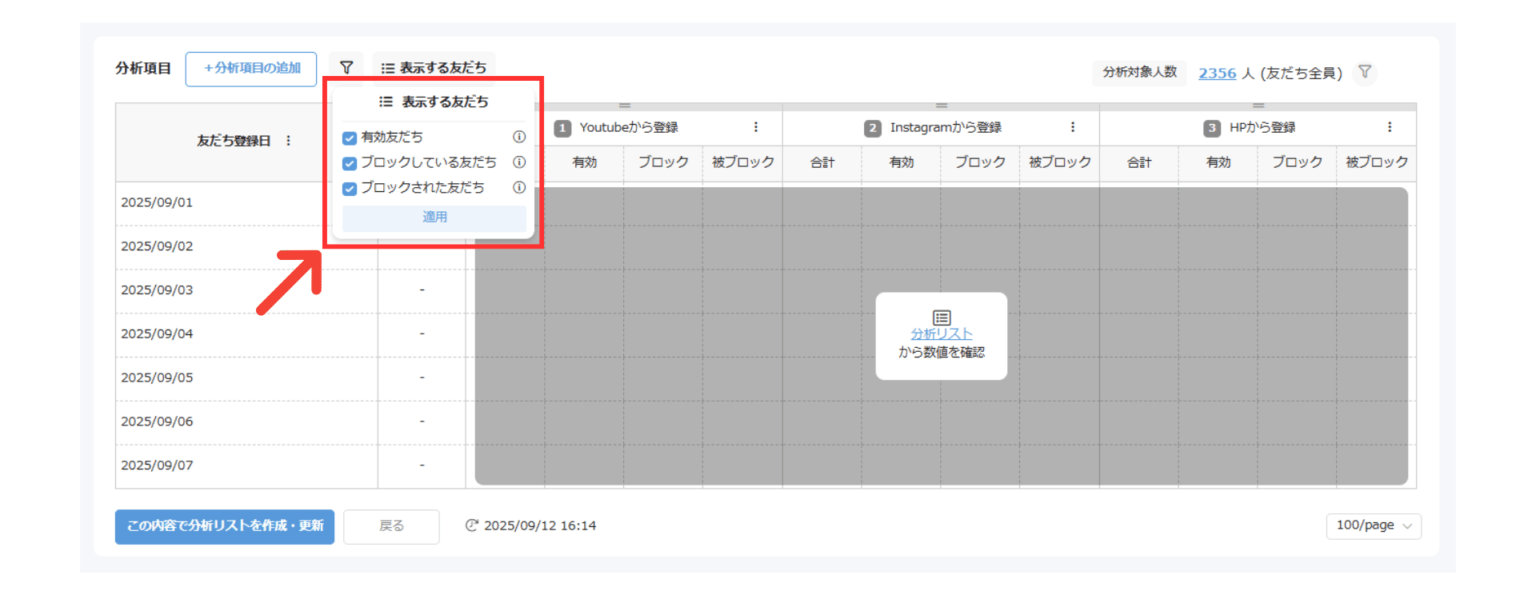Open three-dot menu for Youtubeから登録 column
This screenshot has width=1536, height=595.
756,127
